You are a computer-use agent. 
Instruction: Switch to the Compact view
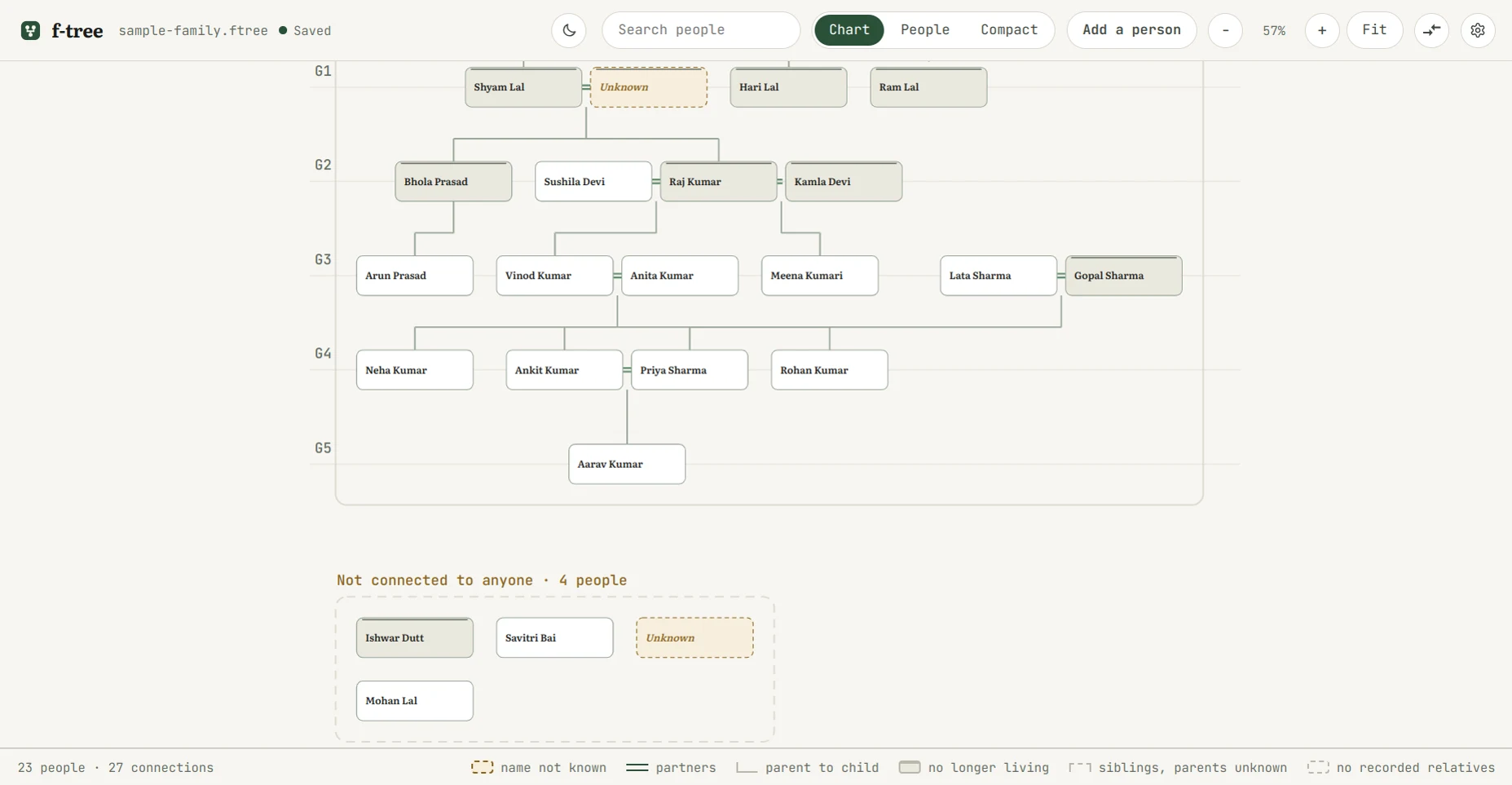tap(1009, 30)
